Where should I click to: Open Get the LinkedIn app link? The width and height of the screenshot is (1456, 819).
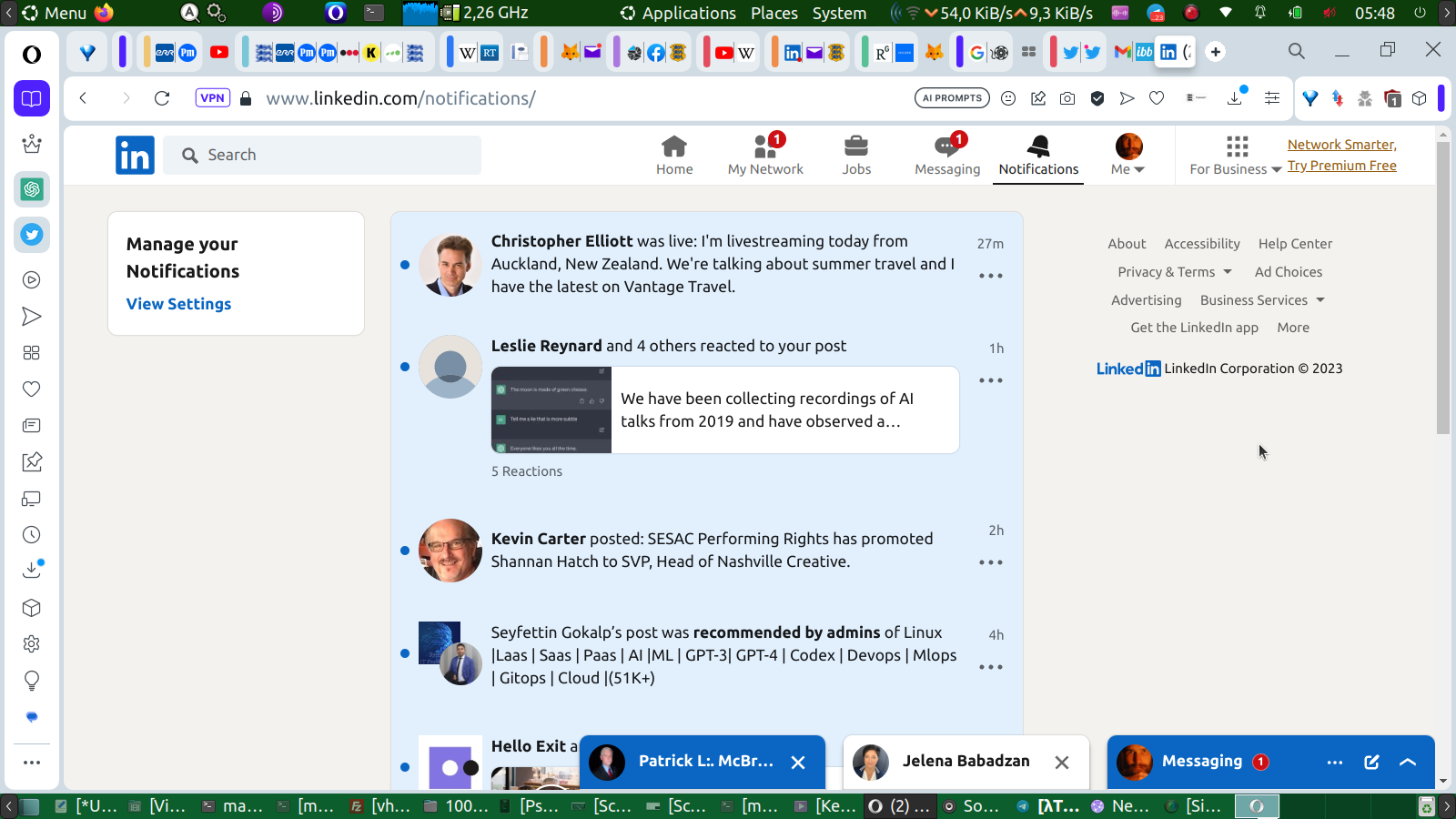pyautogui.click(x=1194, y=328)
